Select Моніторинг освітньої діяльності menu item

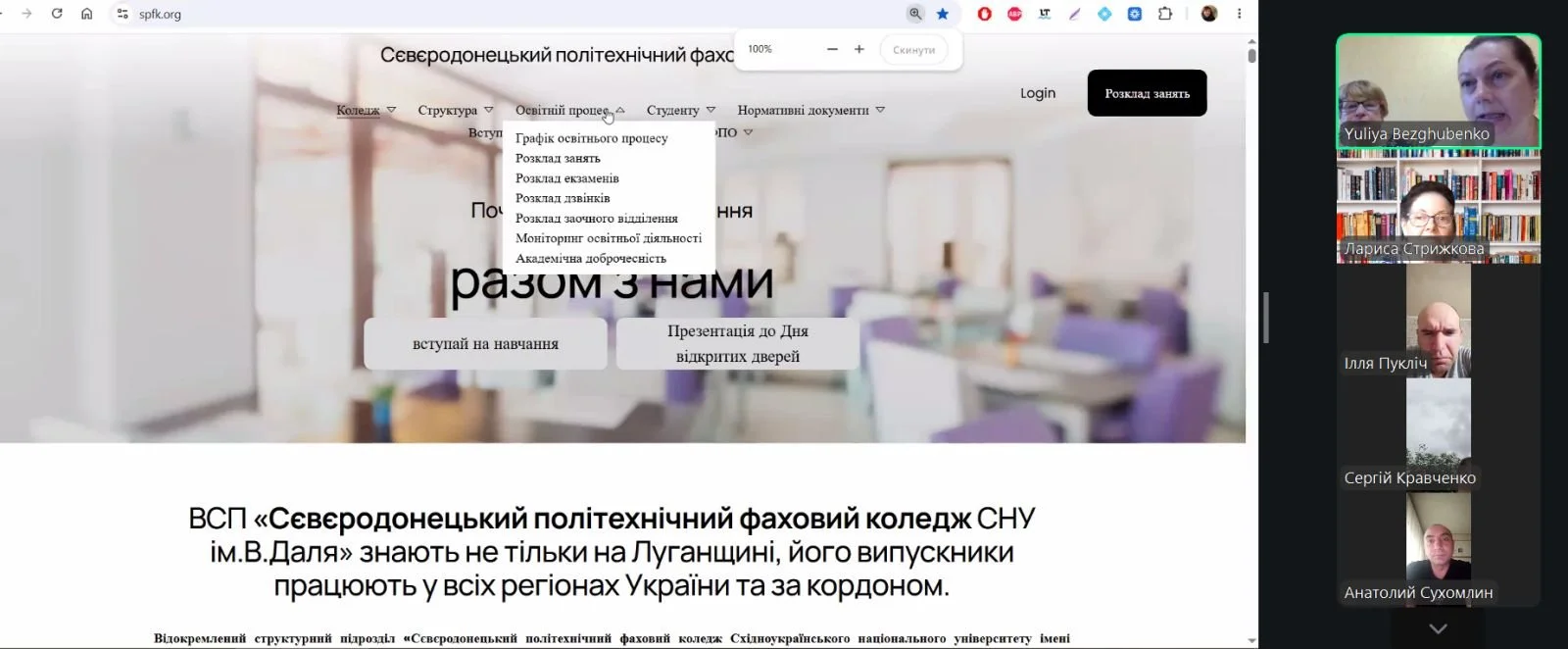(609, 238)
